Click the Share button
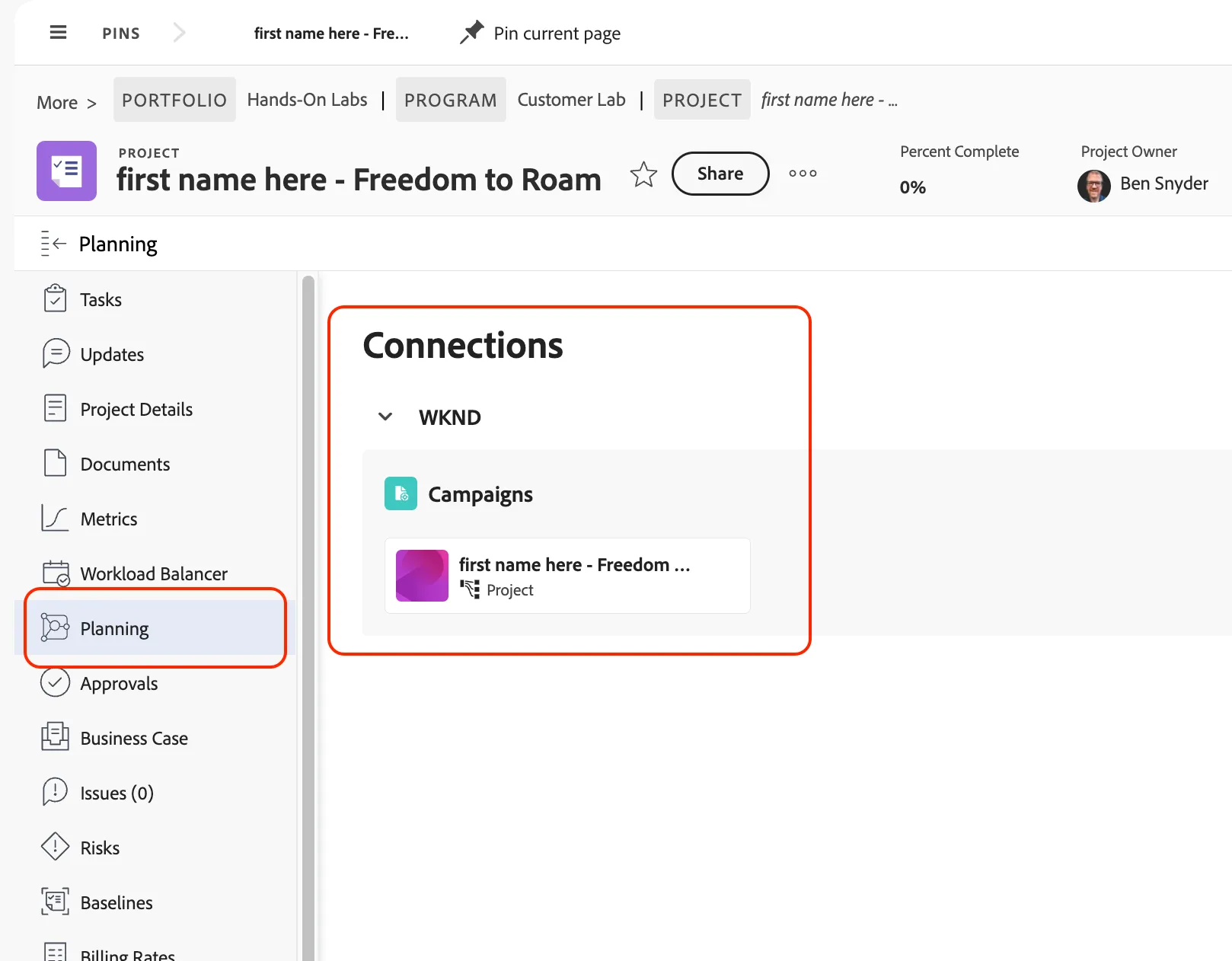The width and height of the screenshot is (1232, 961). tap(720, 174)
